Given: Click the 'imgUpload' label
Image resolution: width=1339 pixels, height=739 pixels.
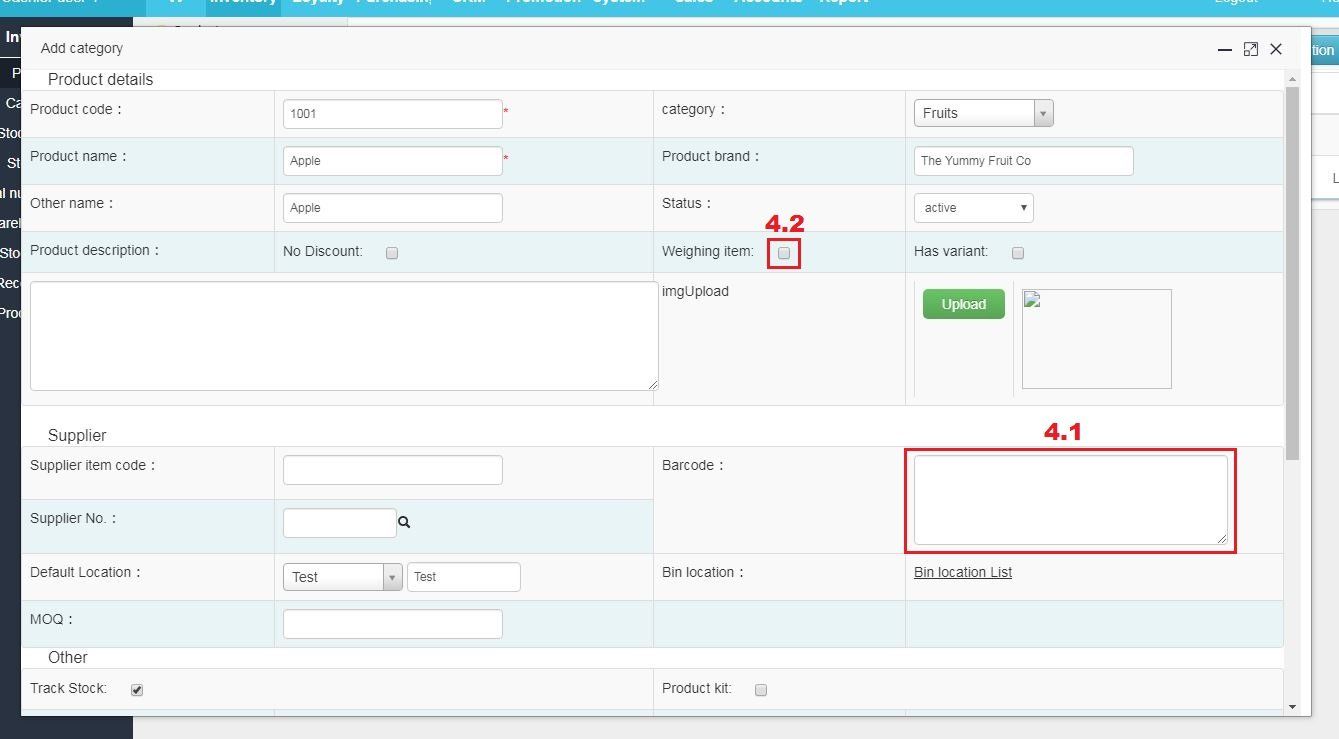Looking at the screenshot, I should (x=695, y=291).
